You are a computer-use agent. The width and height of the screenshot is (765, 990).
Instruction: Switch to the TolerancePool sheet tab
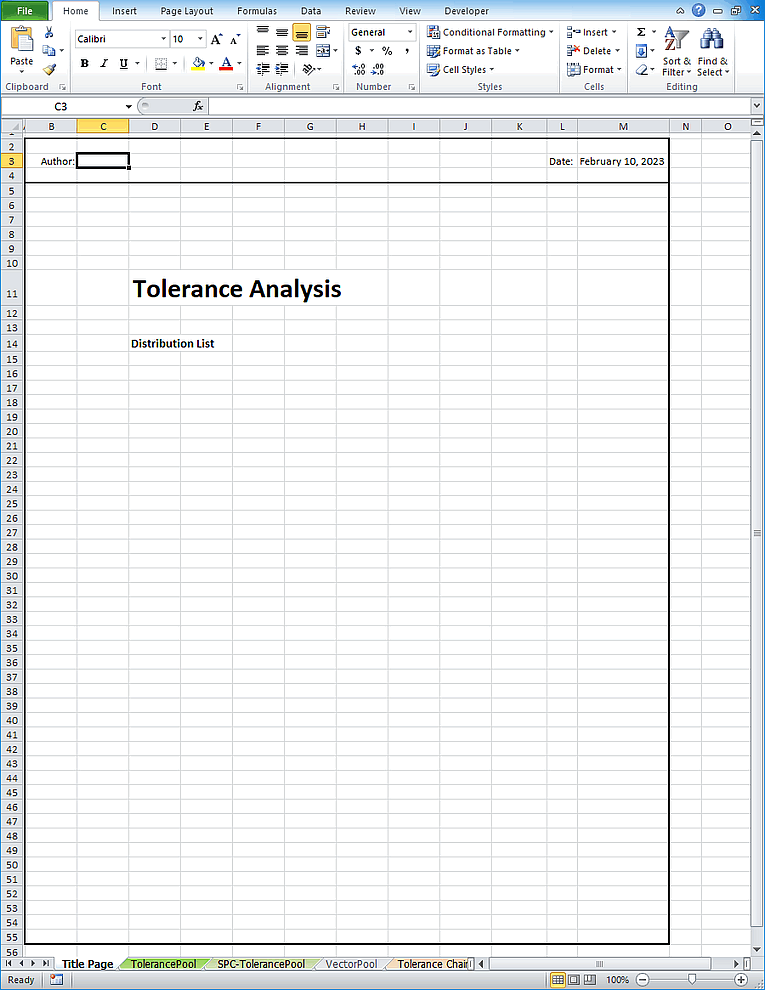(163, 964)
